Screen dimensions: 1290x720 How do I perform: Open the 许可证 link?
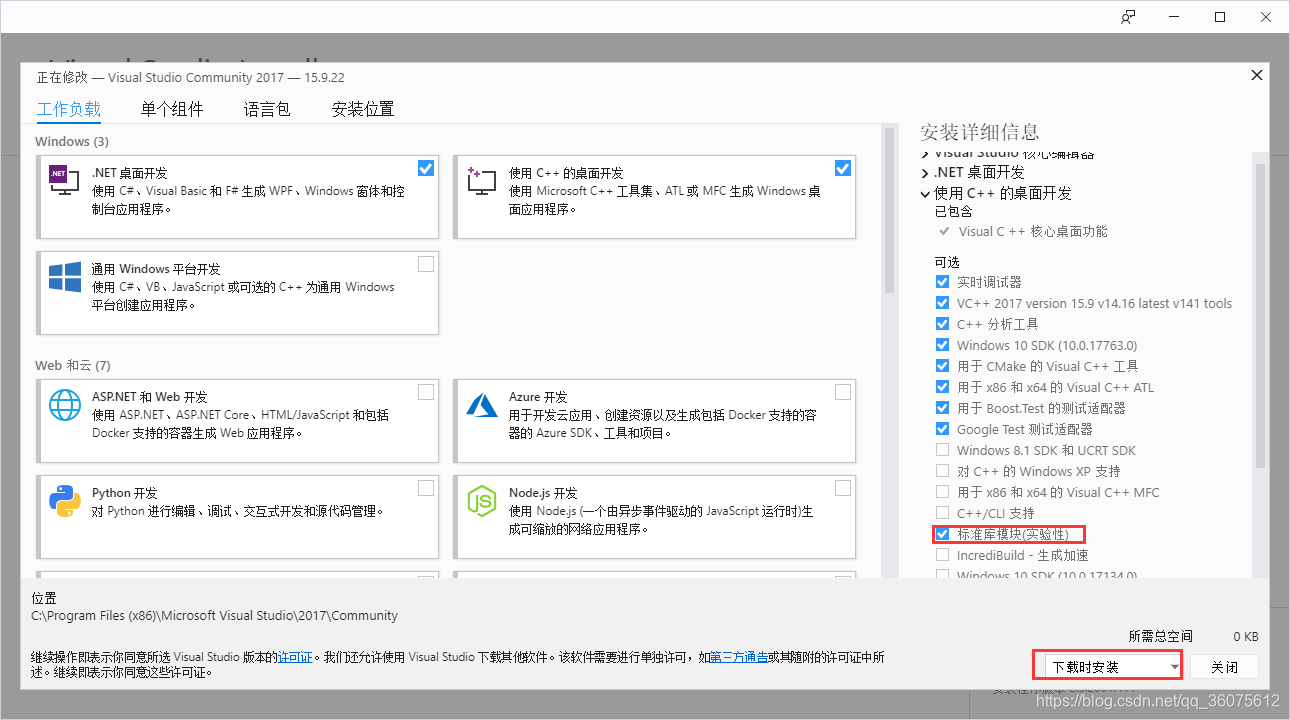pyautogui.click(x=296, y=657)
